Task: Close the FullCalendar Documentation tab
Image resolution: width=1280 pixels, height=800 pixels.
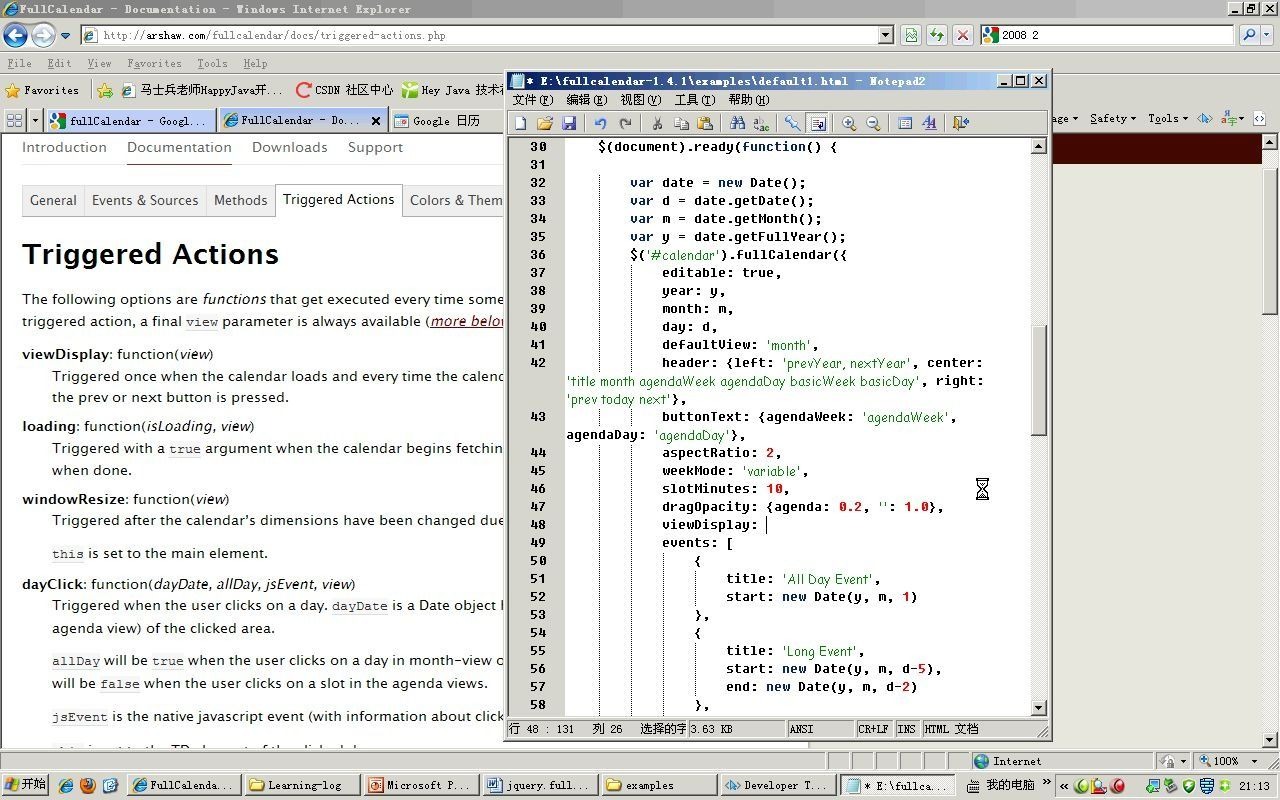Action: point(376,121)
